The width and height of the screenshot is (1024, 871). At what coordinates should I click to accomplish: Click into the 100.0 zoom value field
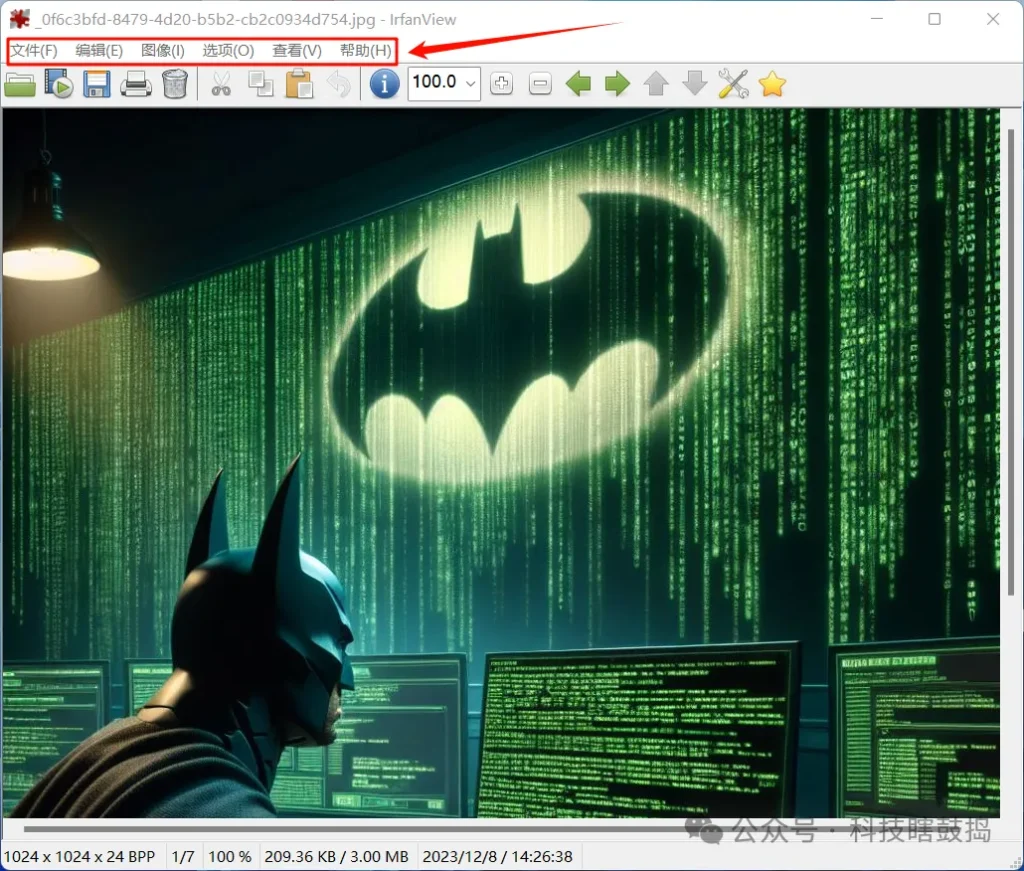pos(435,82)
